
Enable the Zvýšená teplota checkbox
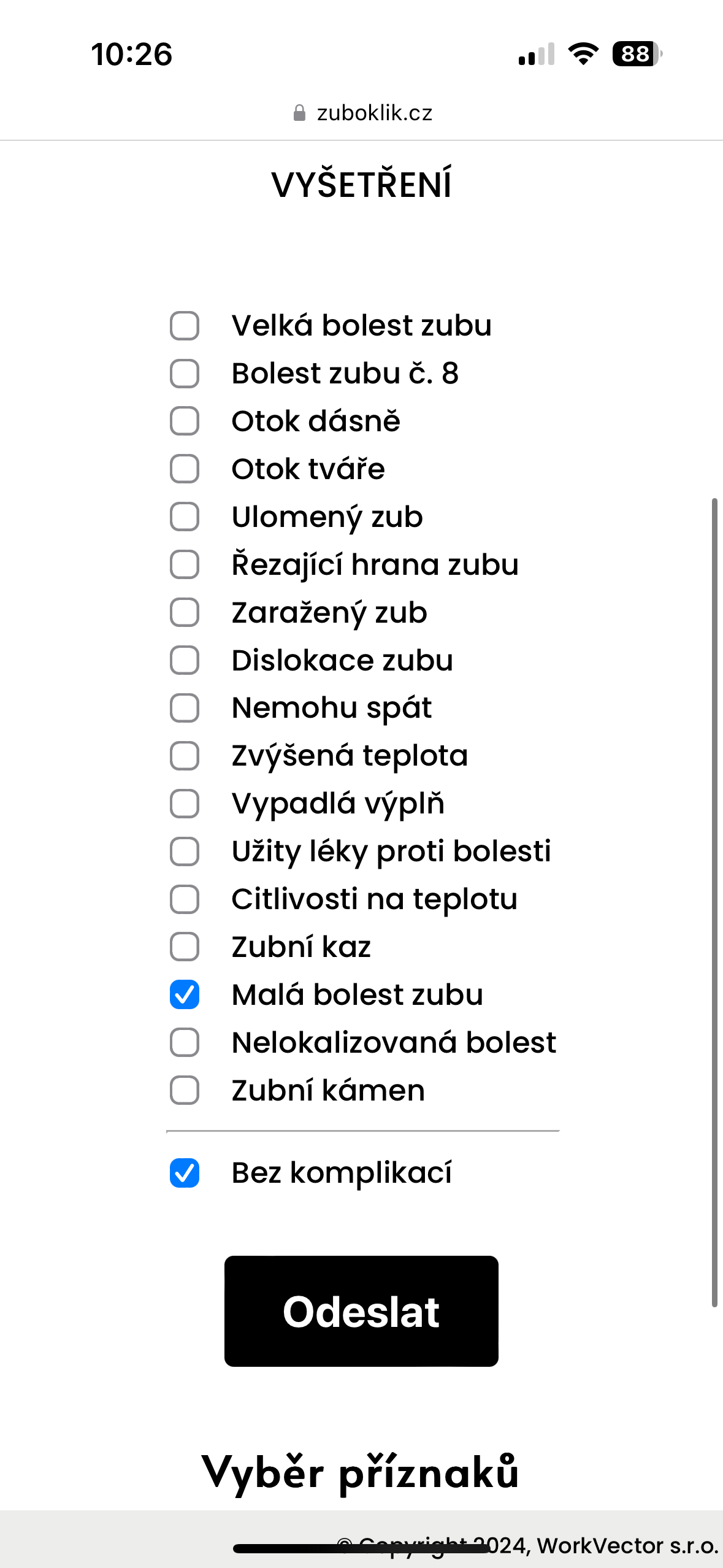coord(184,756)
